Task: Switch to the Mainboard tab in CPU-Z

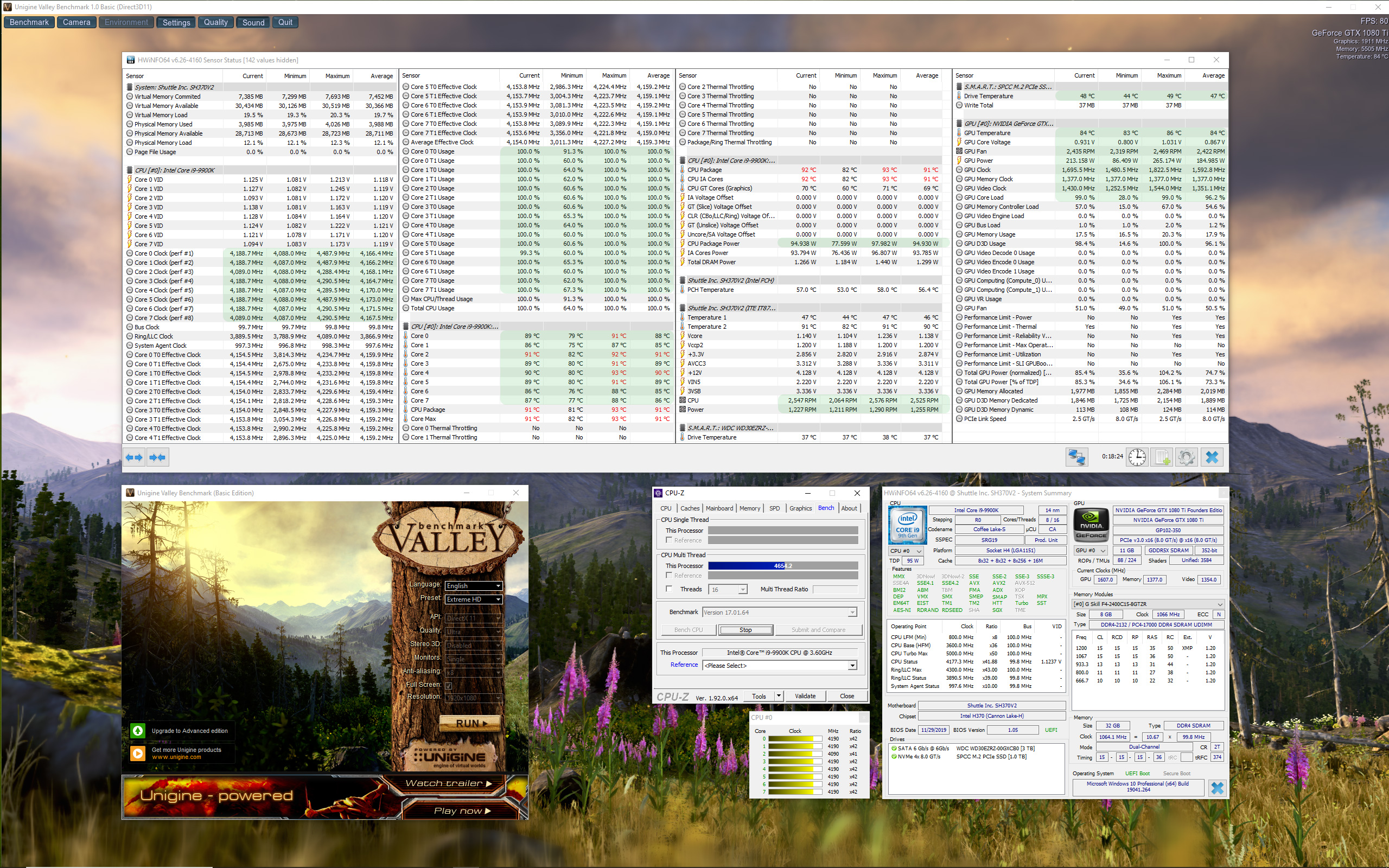Action: [x=719, y=509]
